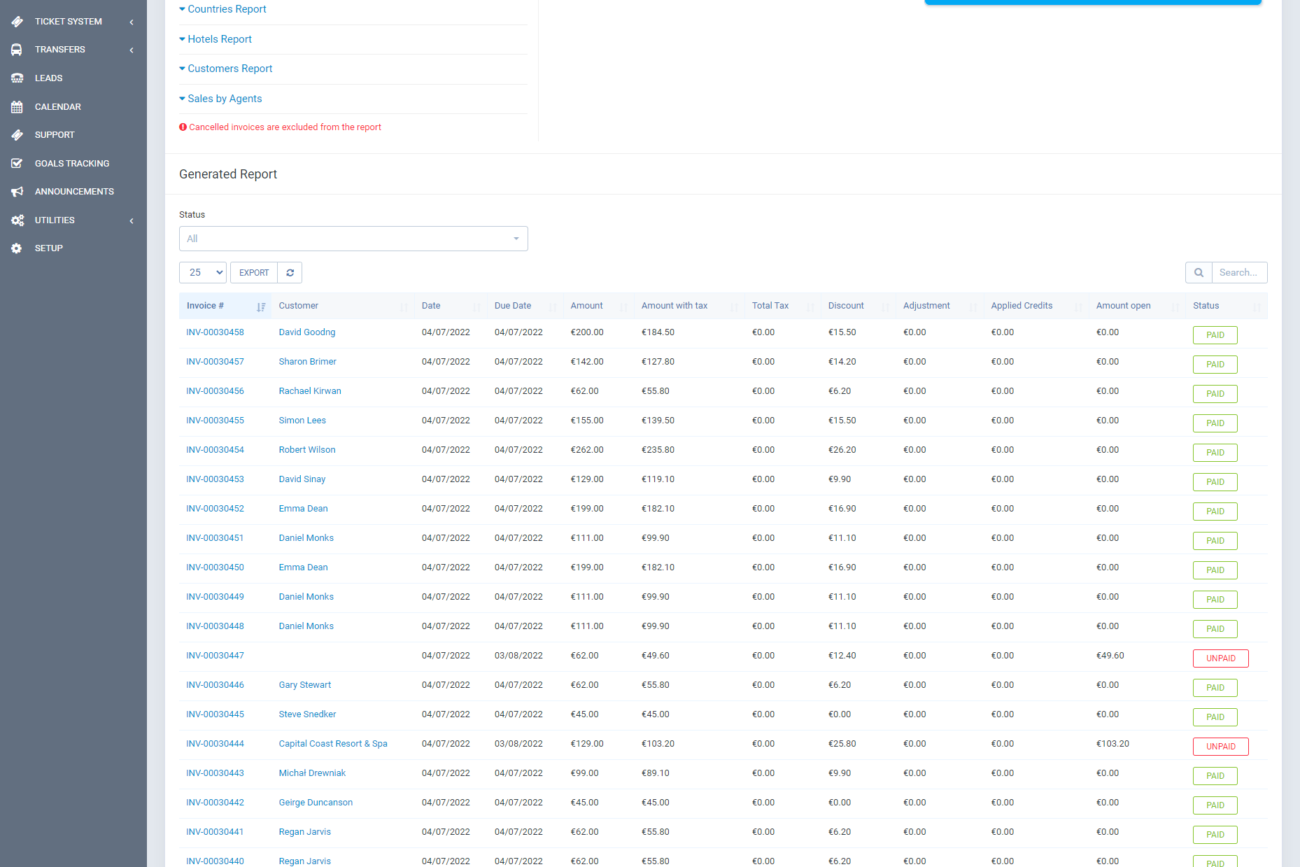Open customer Capital Coast Resort & Spa
The width and height of the screenshot is (1300, 867).
tap(333, 744)
